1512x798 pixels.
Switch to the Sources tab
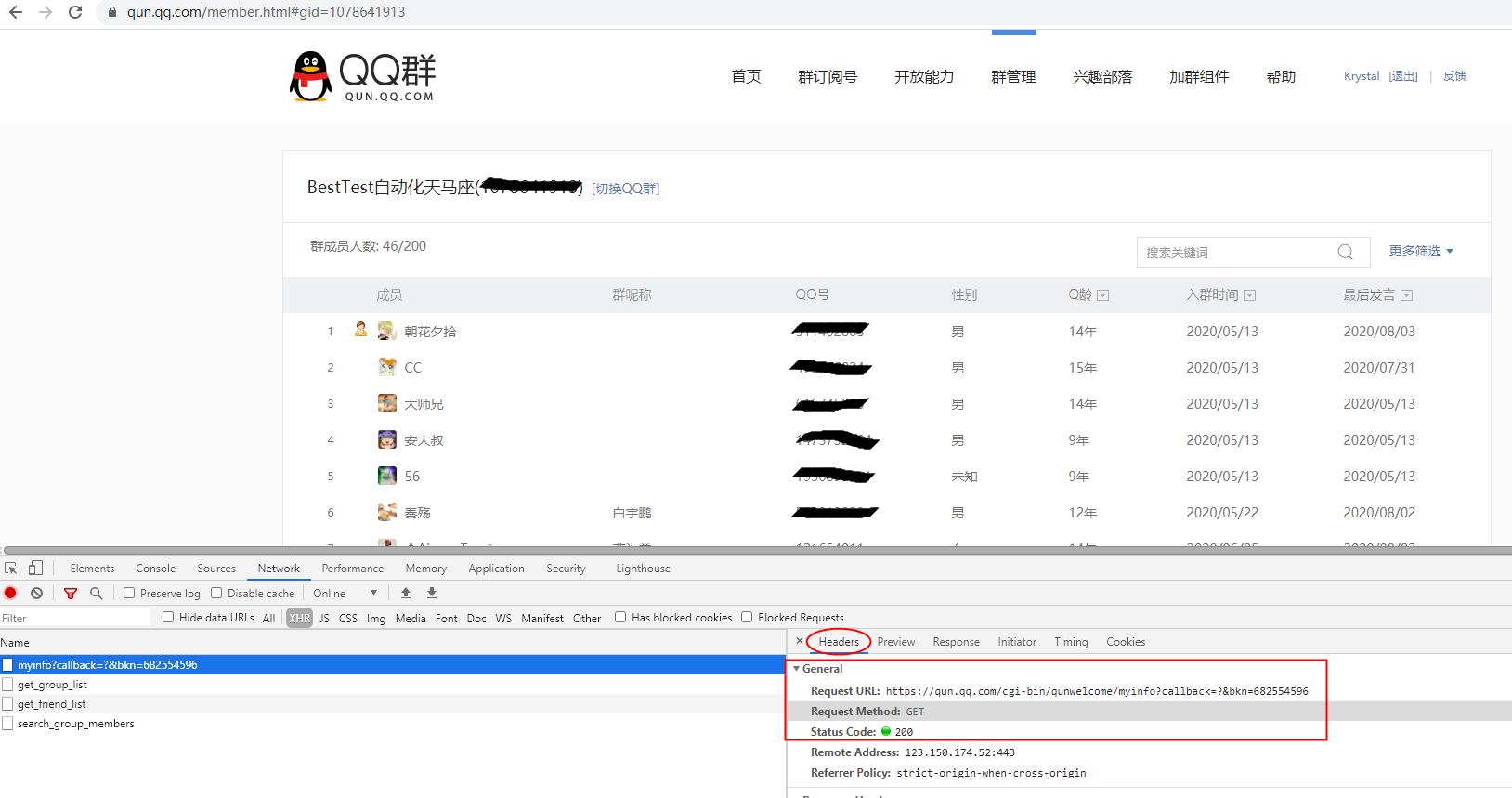216,568
